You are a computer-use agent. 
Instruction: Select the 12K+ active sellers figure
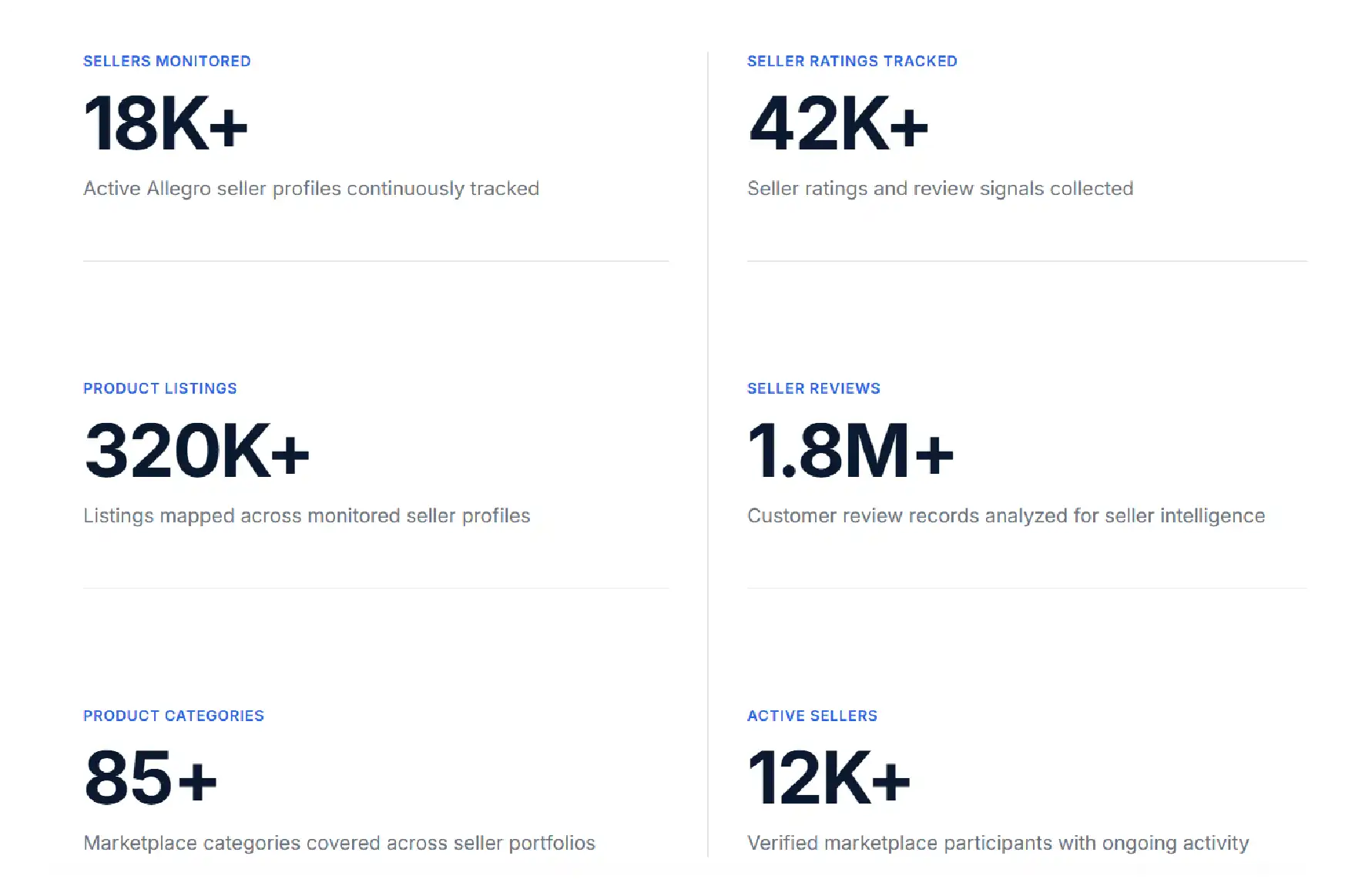[829, 778]
